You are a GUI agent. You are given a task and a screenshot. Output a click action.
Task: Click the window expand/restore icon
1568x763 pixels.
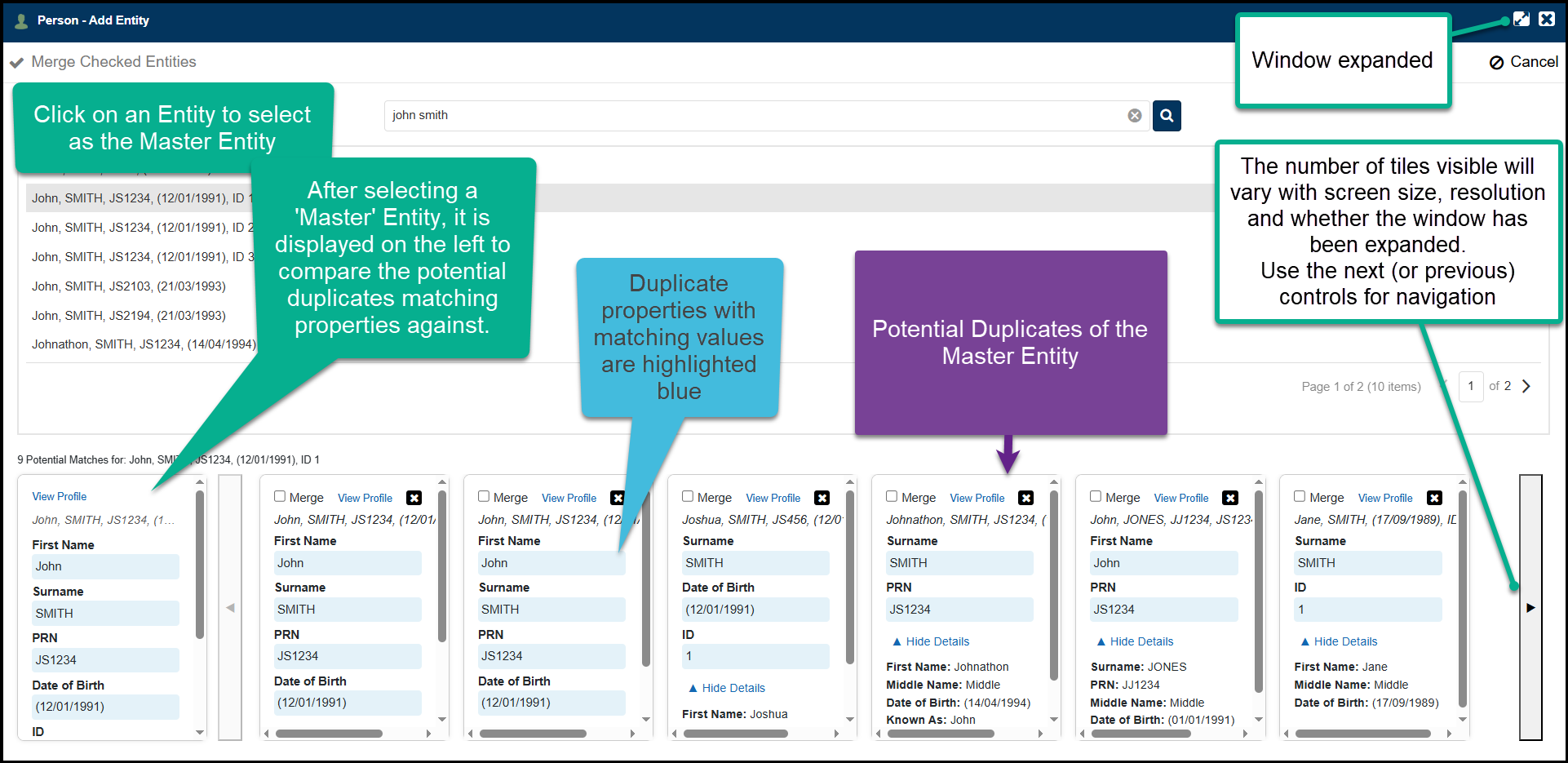pos(1521,19)
